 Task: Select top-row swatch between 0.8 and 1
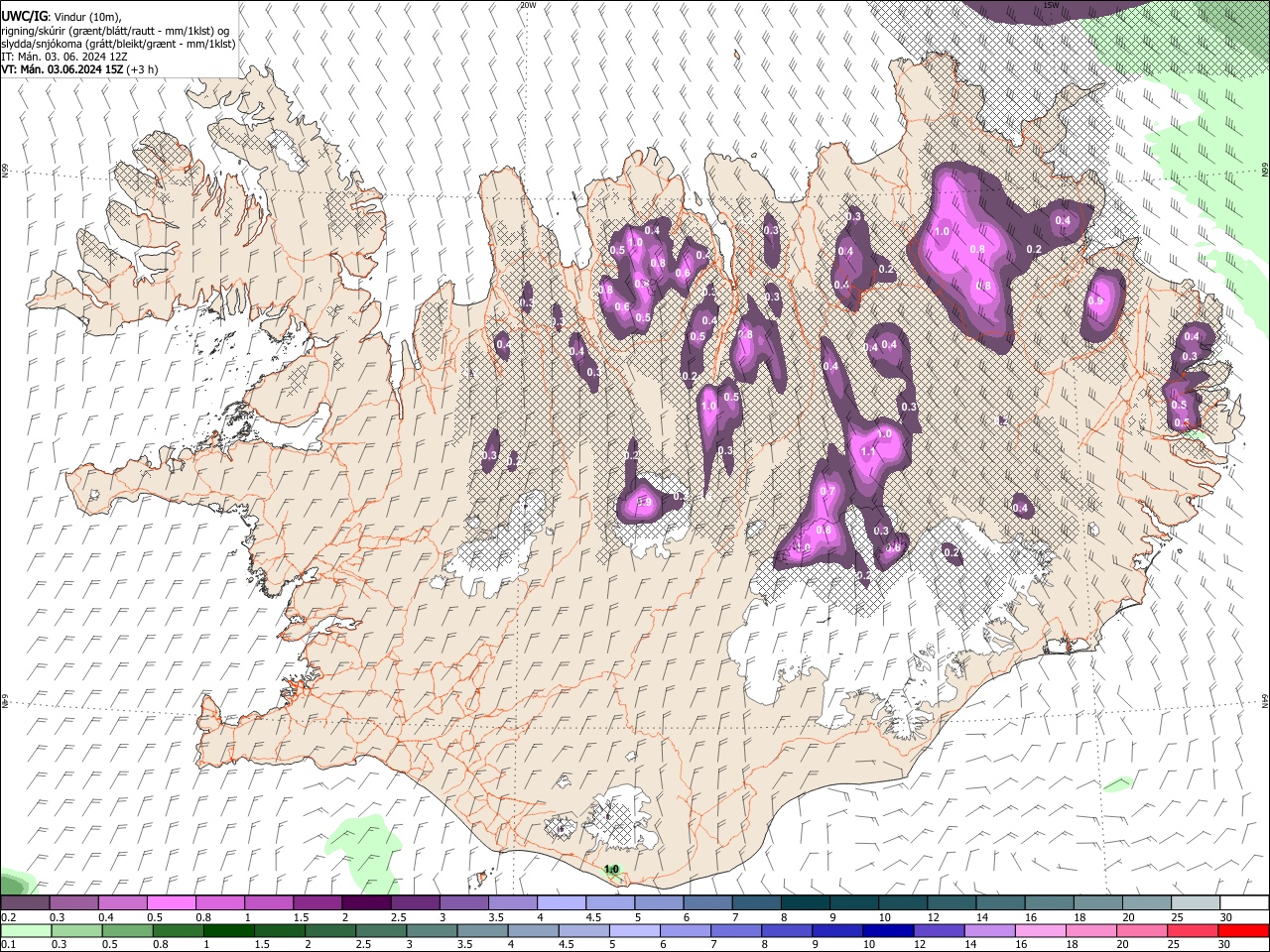point(219,902)
